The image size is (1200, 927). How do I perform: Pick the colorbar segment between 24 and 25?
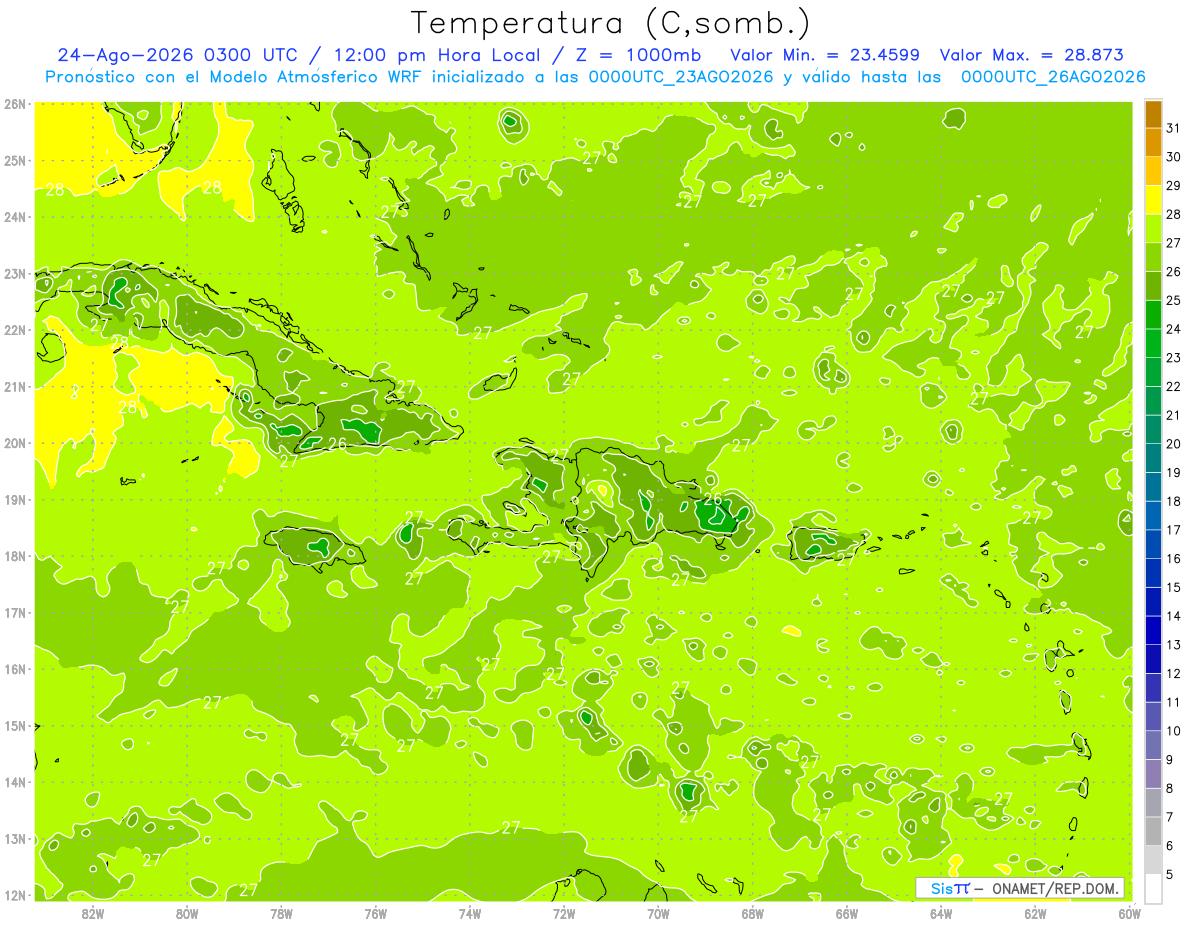point(1153,314)
